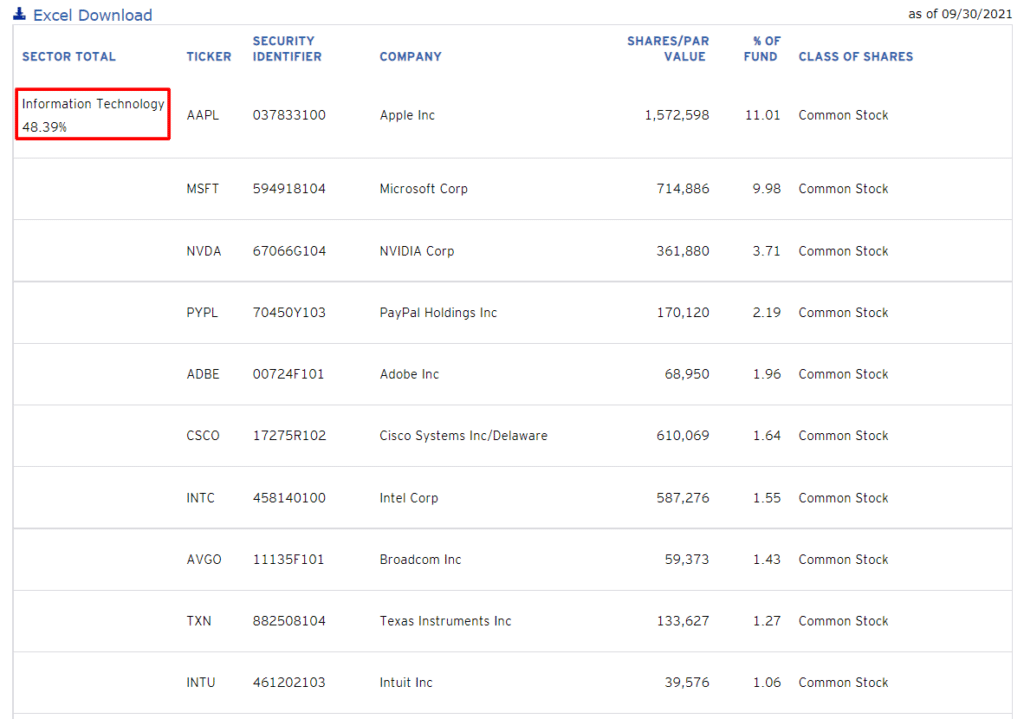This screenshot has width=1024, height=719.
Task: Click the Texas Instruments Inc company name
Action: point(445,621)
